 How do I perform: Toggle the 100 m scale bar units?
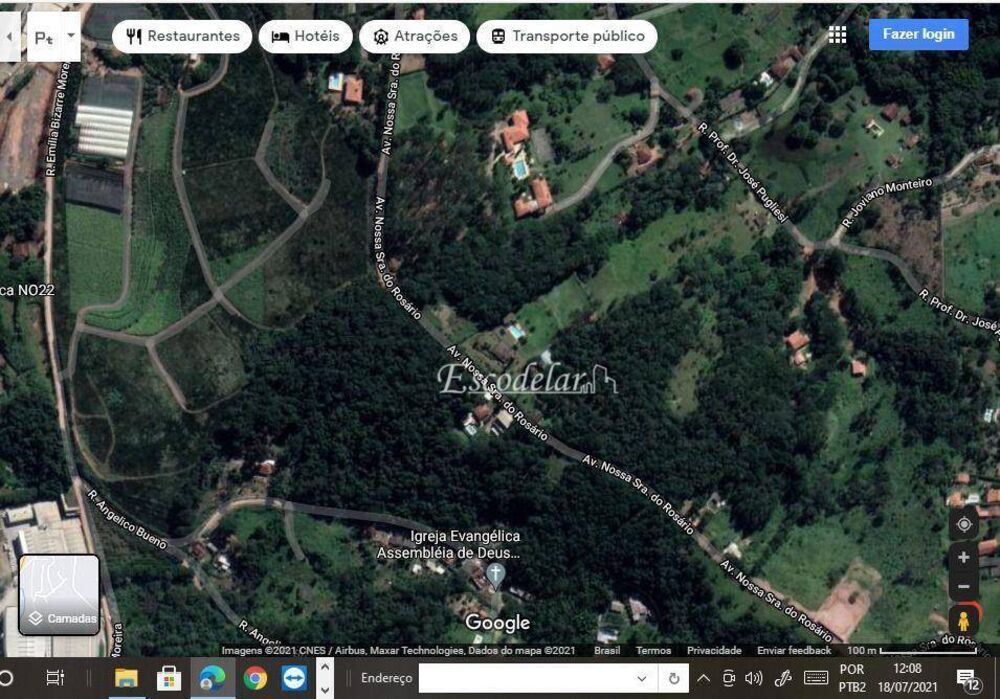912,651
